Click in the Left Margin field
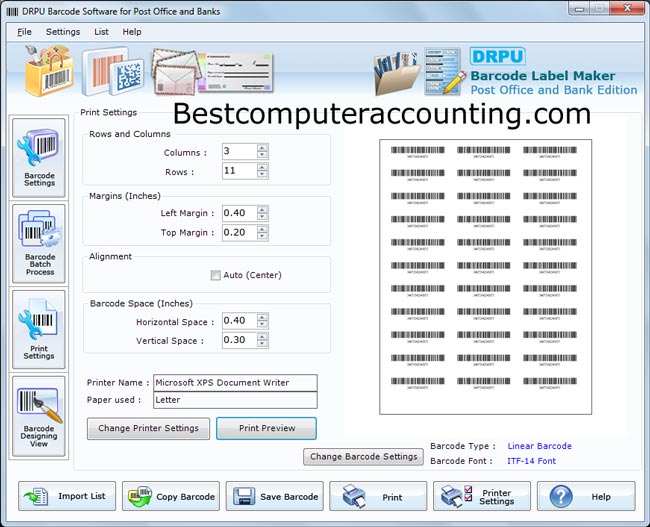 (x=240, y=213)
